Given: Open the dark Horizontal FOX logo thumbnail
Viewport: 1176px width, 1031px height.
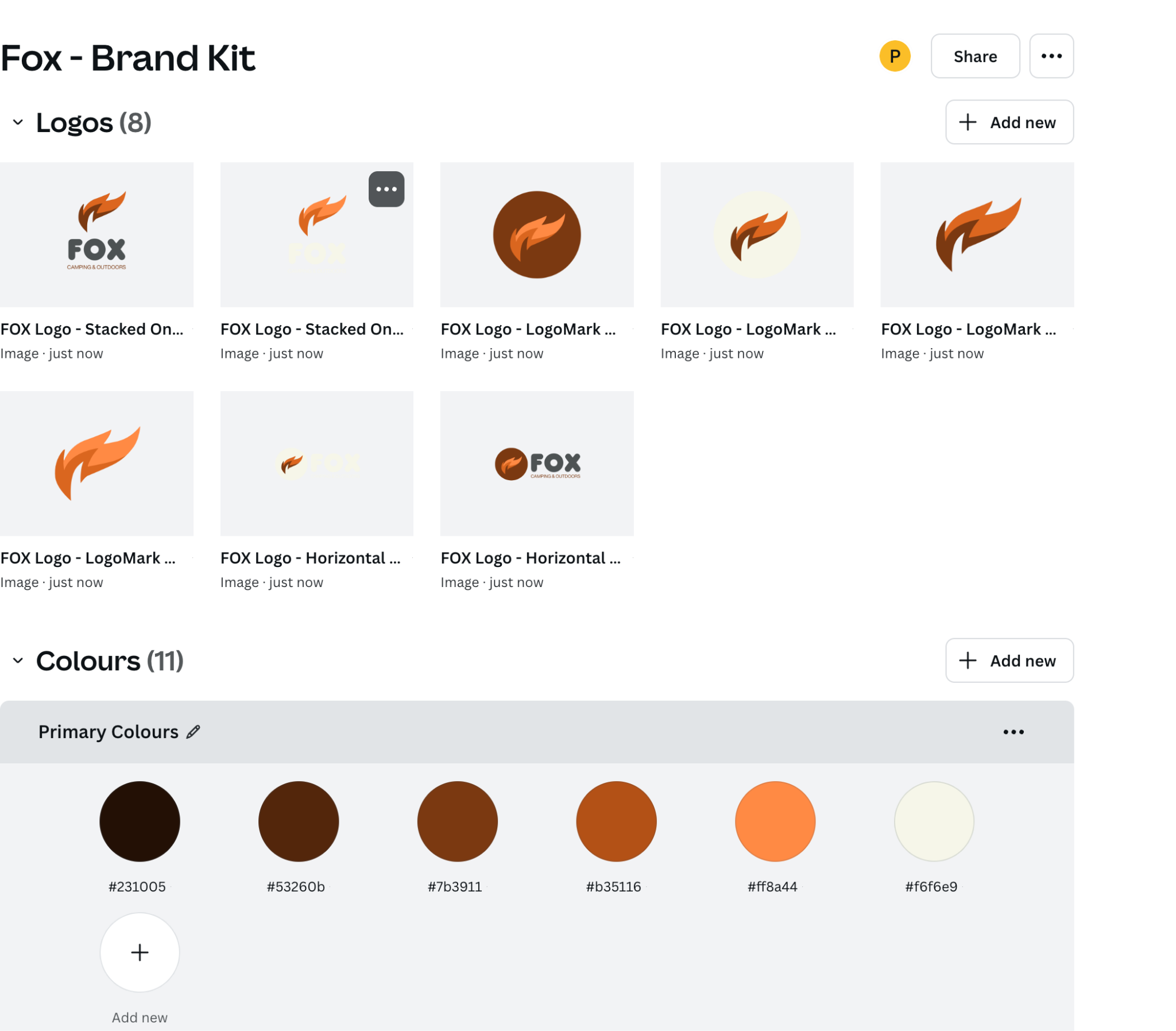Looking at the screenshot, I should (x=536, y=463).
